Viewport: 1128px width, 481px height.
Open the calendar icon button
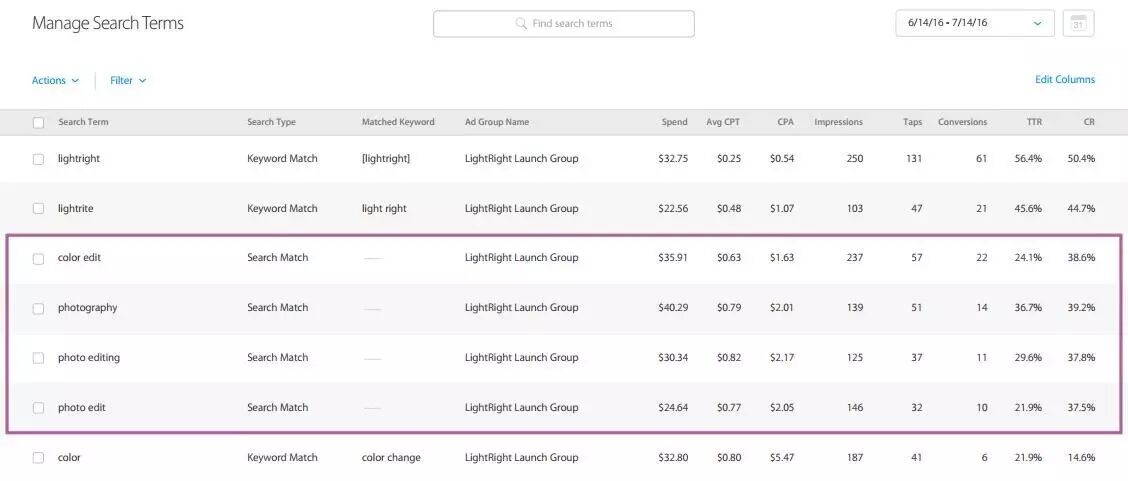pos(1078,24)
